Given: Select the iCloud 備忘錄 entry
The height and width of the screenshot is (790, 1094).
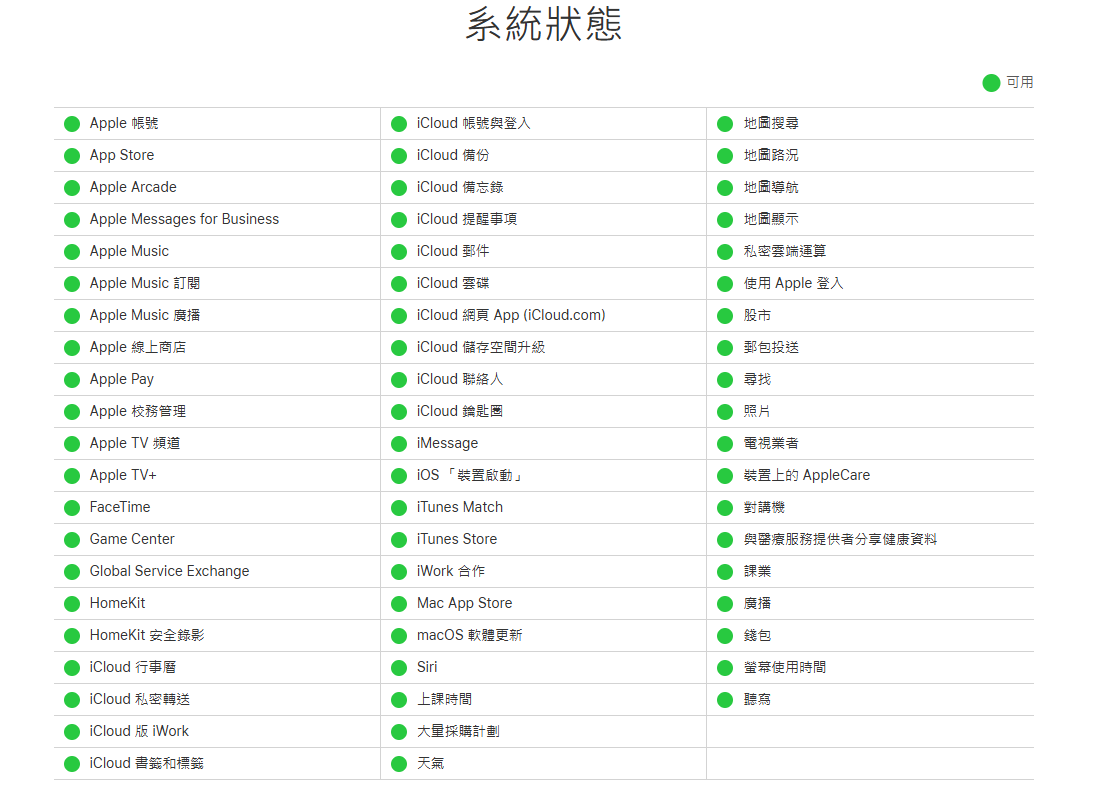Looking at the screenshot, I should pos(460,188).
